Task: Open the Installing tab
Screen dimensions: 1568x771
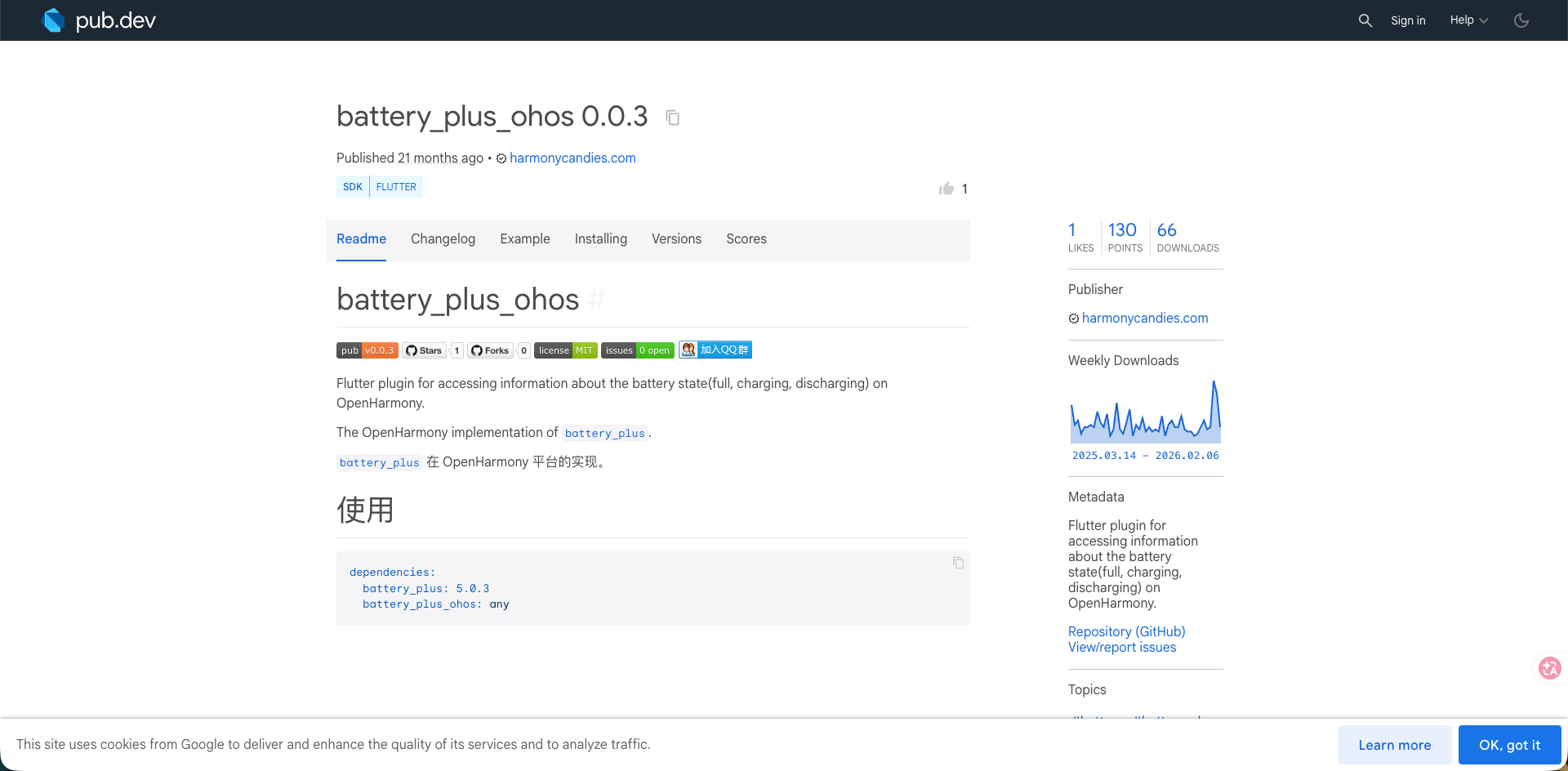Action: [x=601, y=239]
